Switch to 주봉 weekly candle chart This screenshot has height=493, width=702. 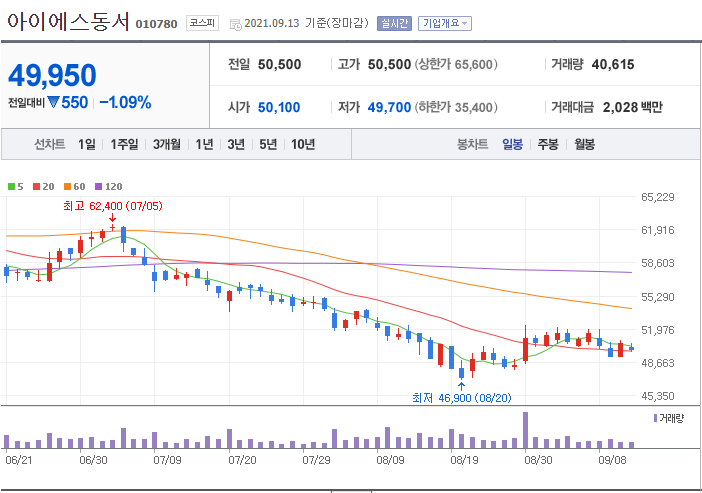pyautogui.click(x=548, y=144)
